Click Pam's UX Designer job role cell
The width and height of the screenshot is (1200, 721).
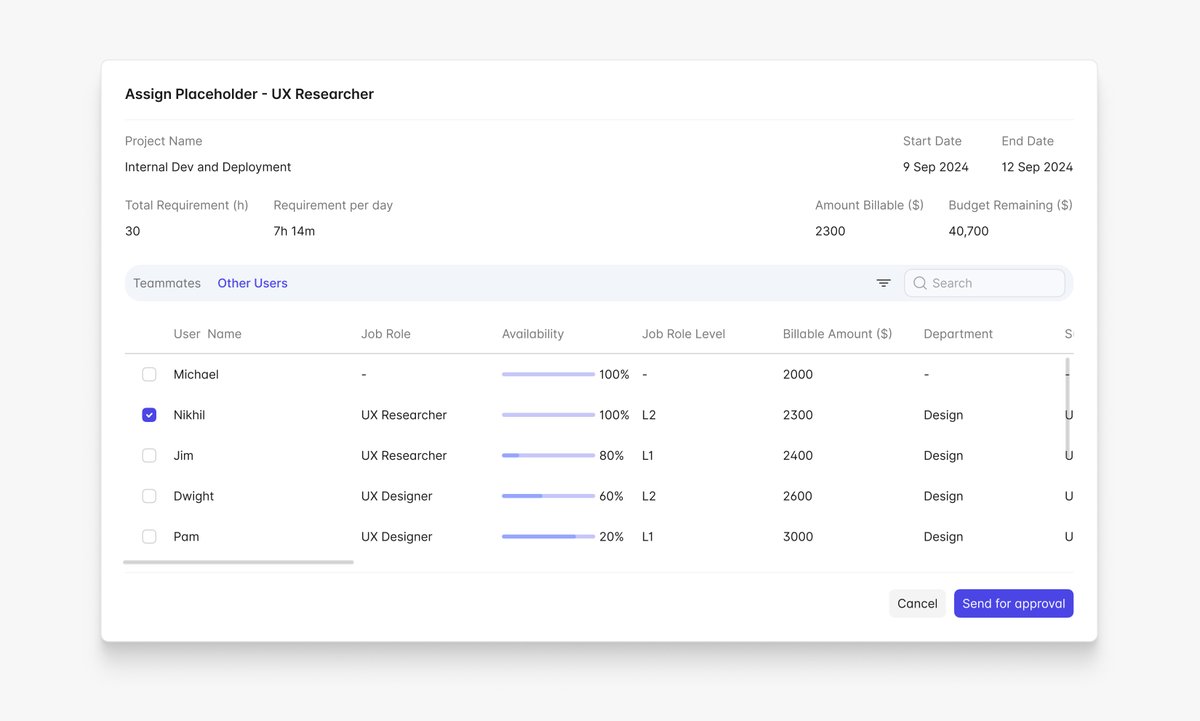(x=397, y=537)
